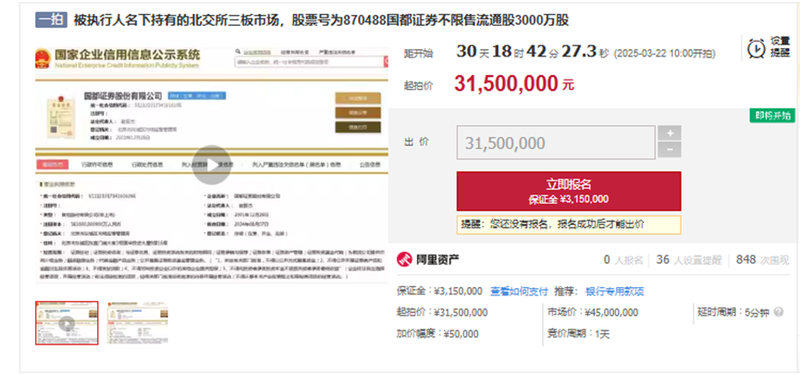Play the video in the main image
This screenshot has width=800, height=375.
point(212,165)
